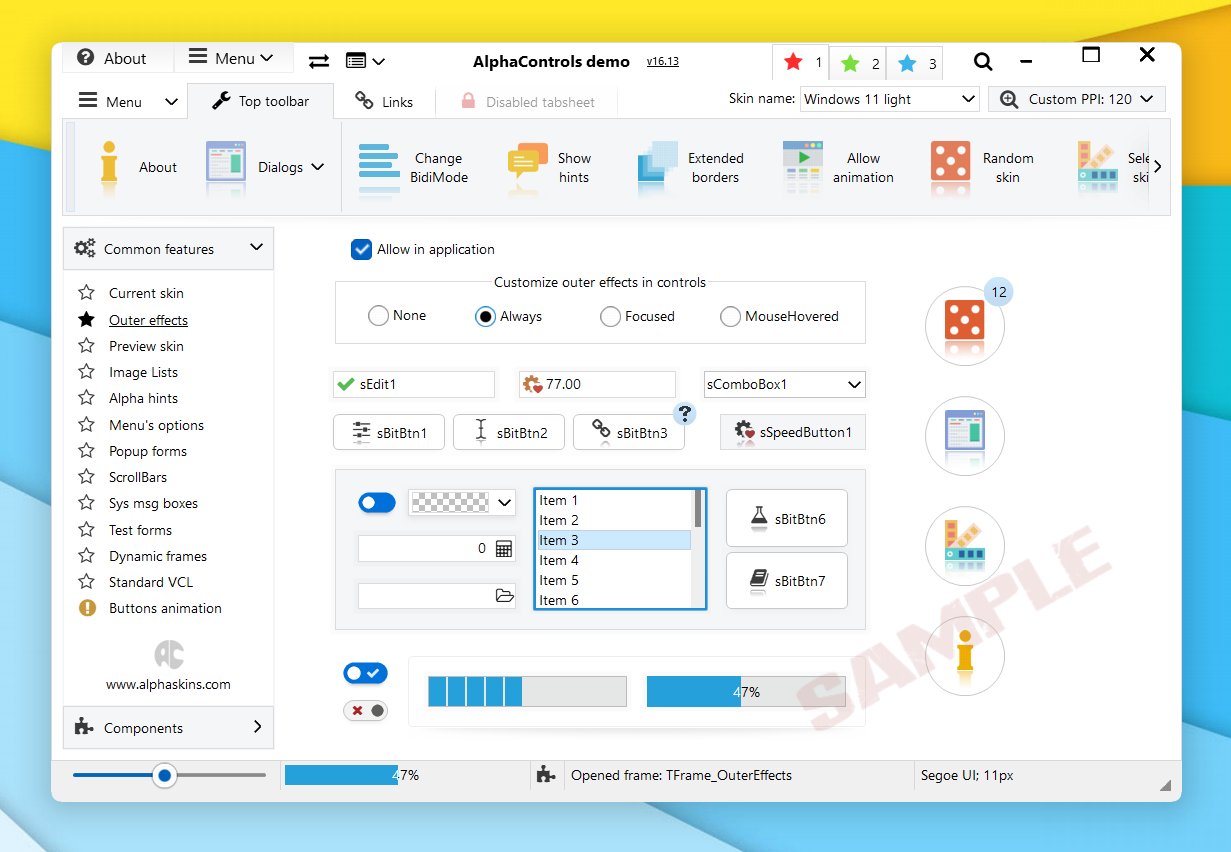1231x852 pixels.
Task: Select the MouseHovered radio button
Action: point(730,317)
